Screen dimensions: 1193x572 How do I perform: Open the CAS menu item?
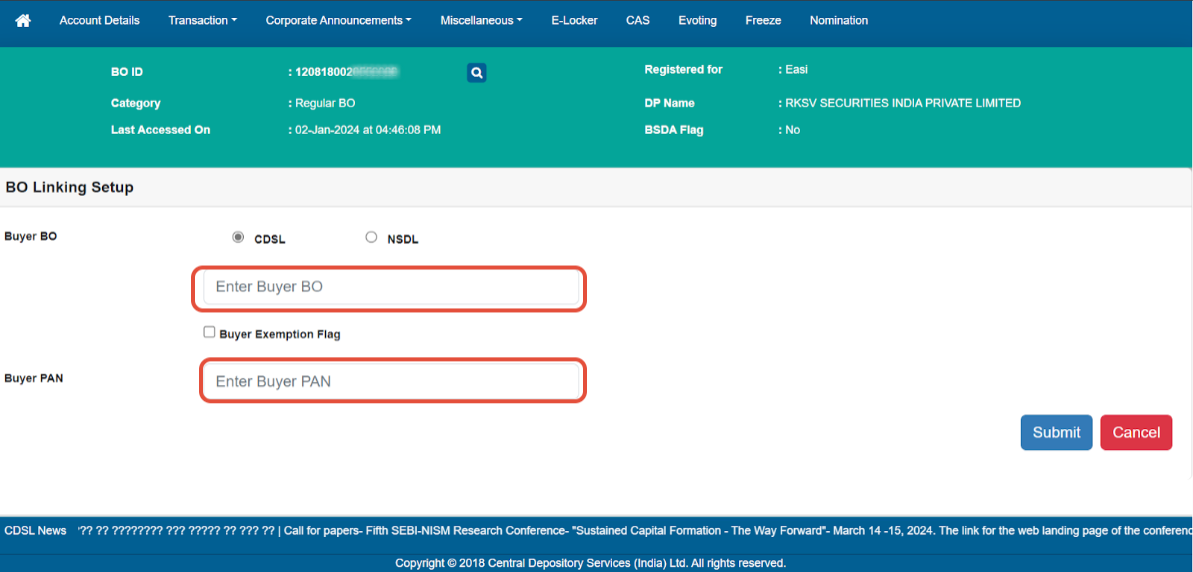(637, 20)
